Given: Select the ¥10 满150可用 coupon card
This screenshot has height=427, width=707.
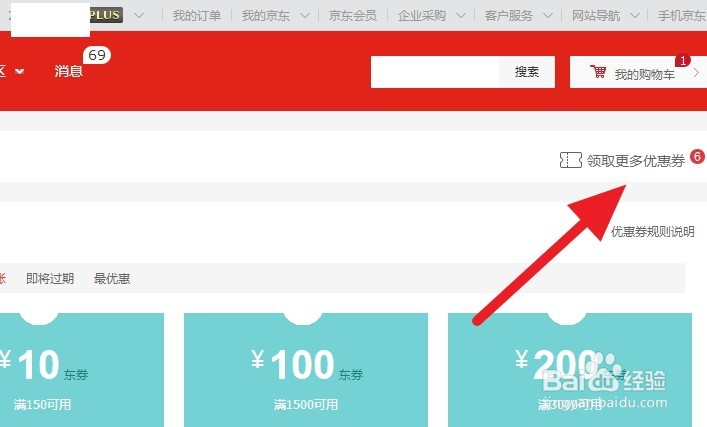Looking at the screenshot, I should pos(82,370).
